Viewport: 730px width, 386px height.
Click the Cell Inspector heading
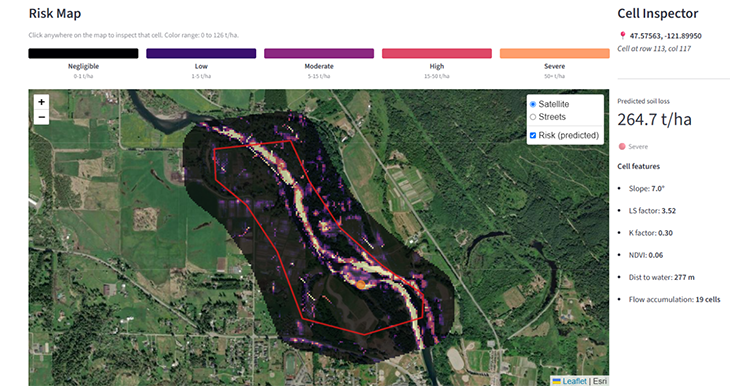pyautogui.click(x=657, y=14)
